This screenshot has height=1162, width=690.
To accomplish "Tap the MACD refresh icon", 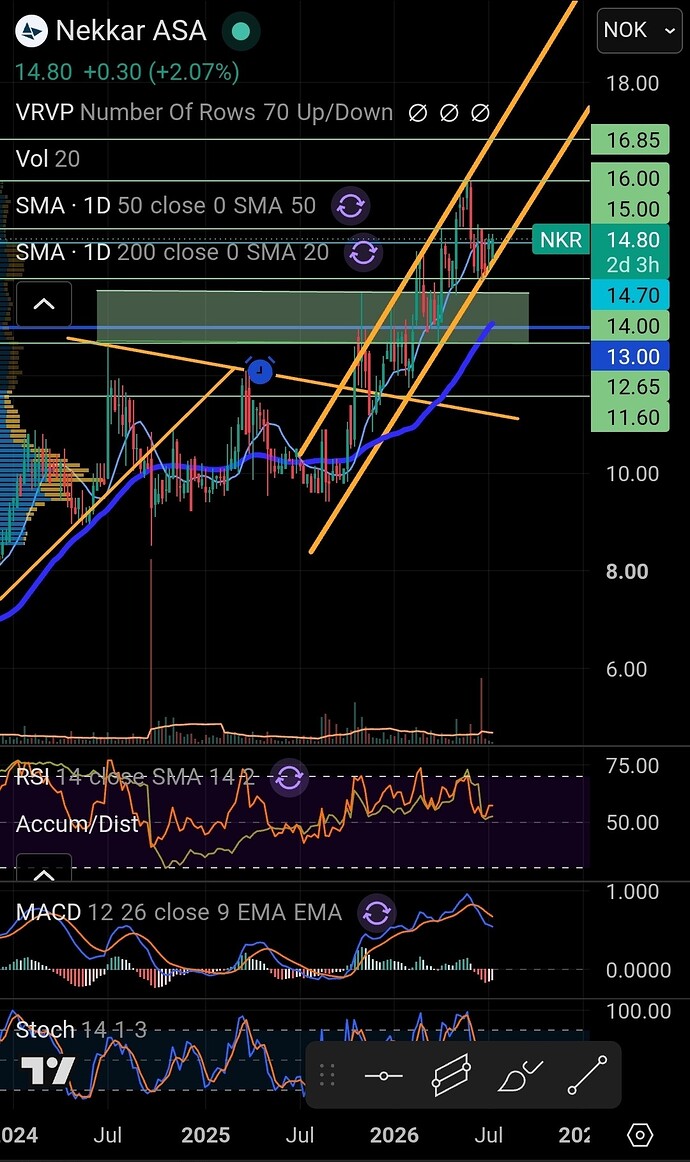I will tap(376, 912).
